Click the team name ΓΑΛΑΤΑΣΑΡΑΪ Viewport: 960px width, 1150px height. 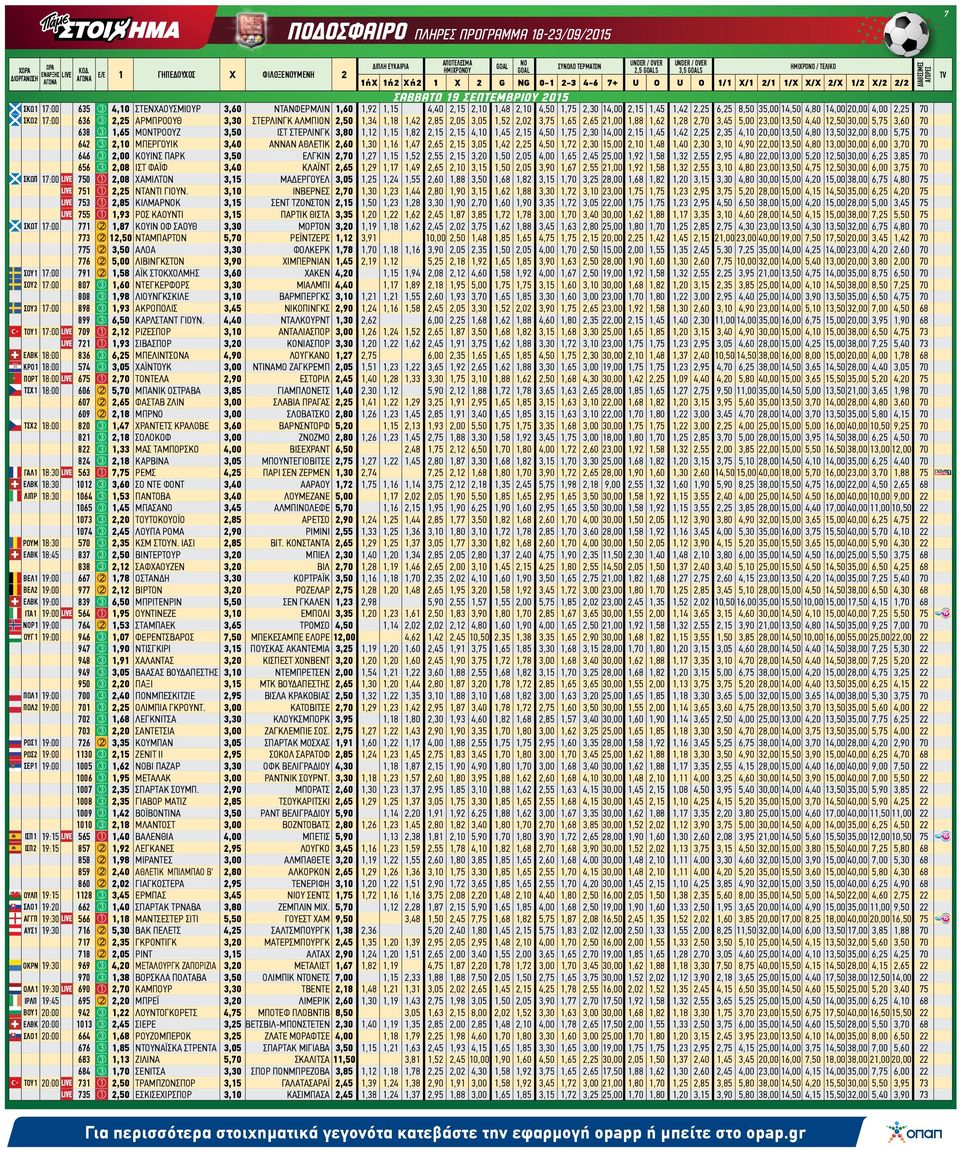(x=307, y=1083)
